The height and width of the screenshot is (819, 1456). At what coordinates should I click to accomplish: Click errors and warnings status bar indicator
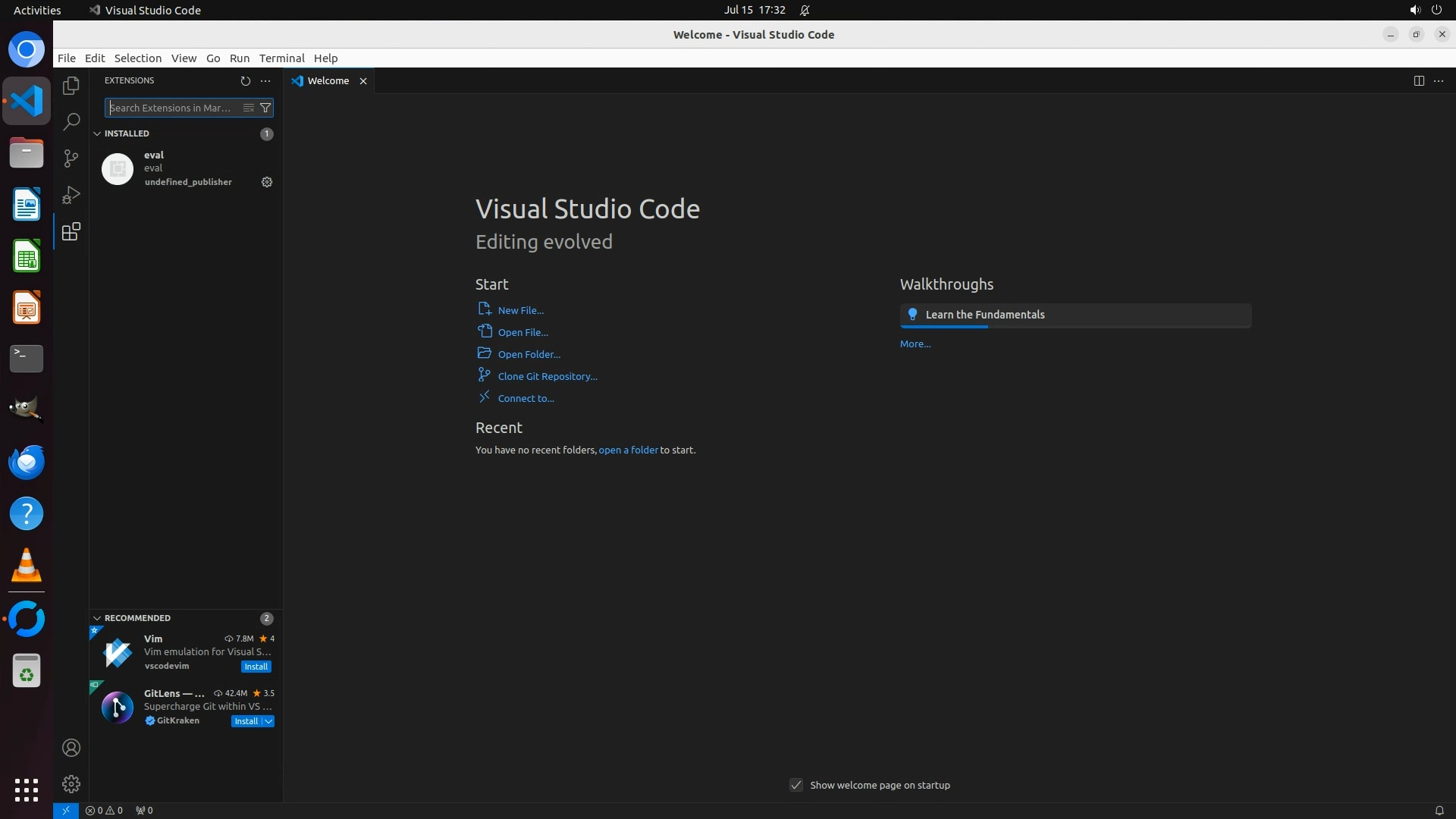(x=104, y=810)
